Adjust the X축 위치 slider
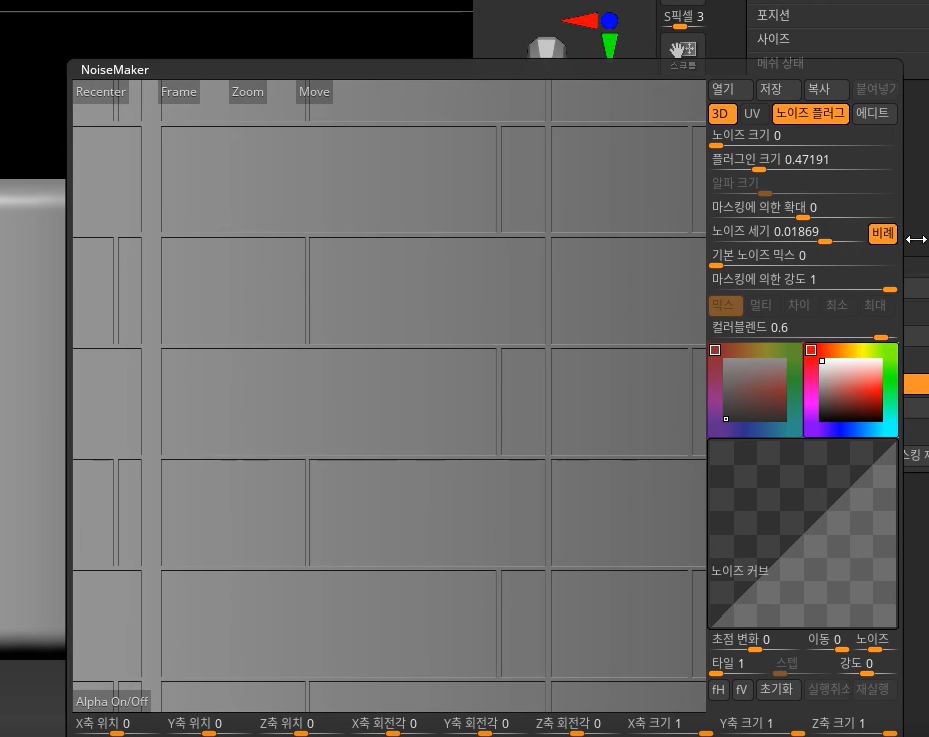929x737 pixels. 117,725
